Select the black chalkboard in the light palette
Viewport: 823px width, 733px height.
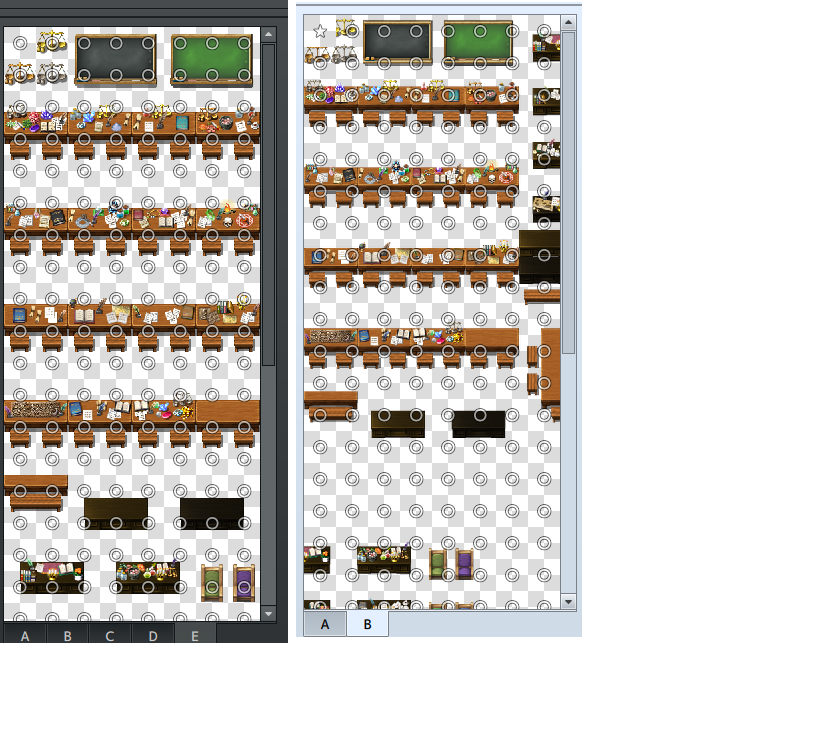point(397,43)
